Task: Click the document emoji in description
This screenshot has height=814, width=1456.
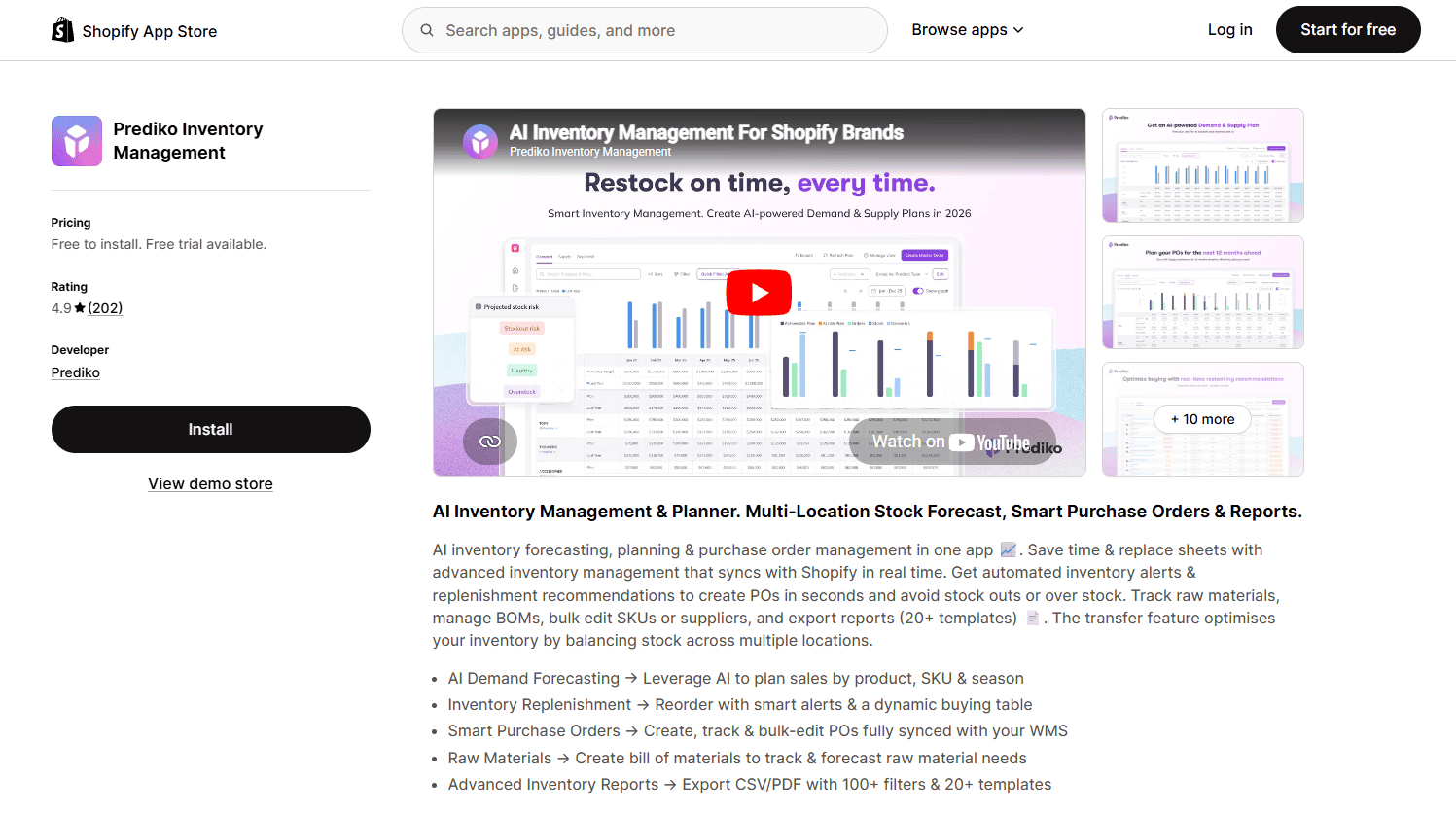Action: tap(1032, 618)
